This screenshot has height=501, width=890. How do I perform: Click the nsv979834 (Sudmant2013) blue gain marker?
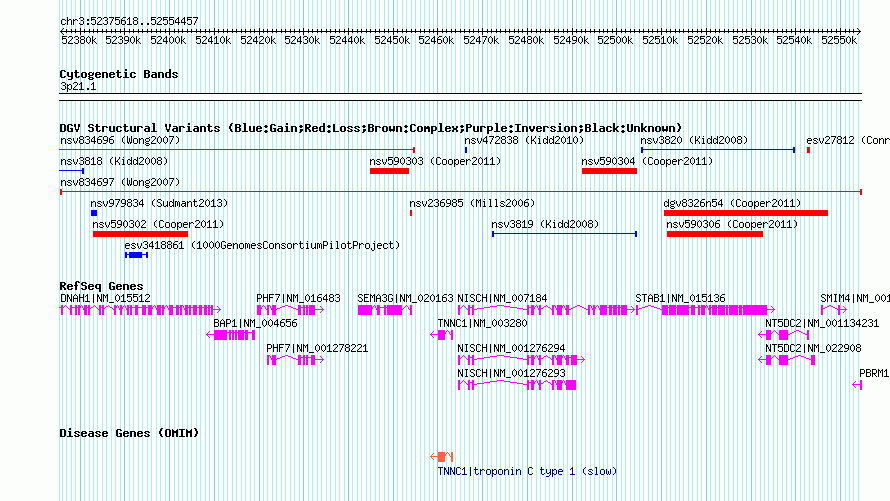[94, 213]
